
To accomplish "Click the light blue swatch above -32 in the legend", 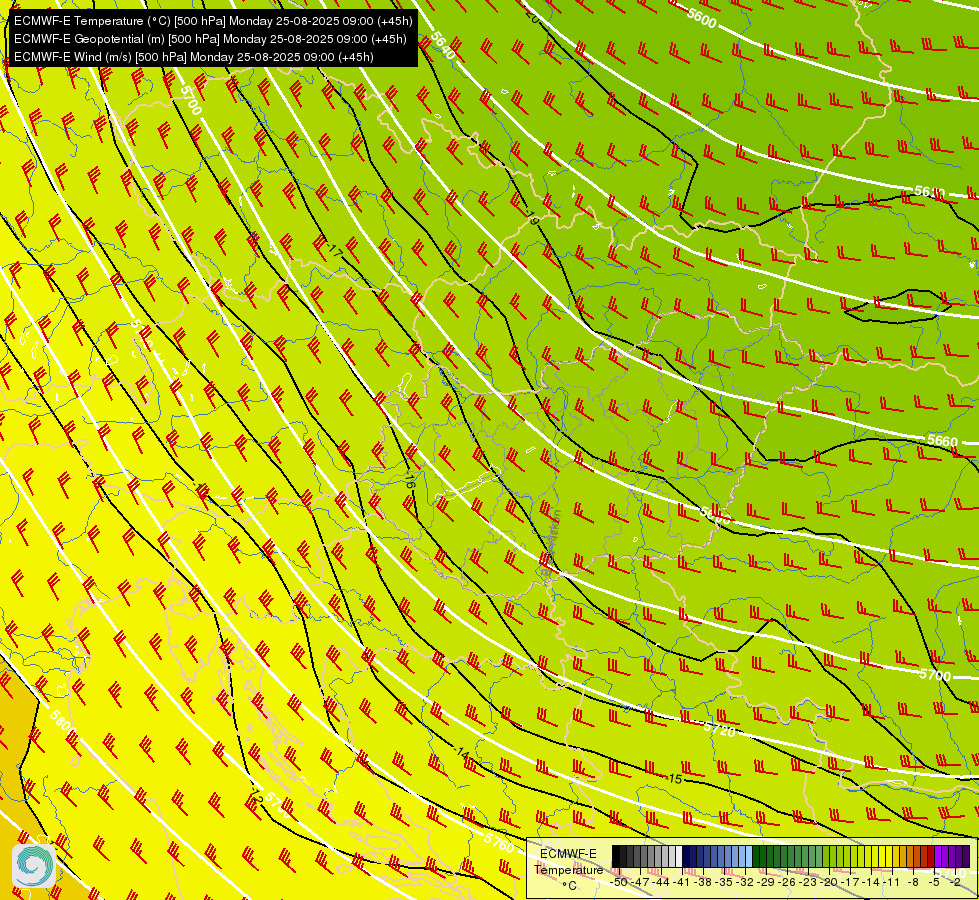I will [749, 856].
